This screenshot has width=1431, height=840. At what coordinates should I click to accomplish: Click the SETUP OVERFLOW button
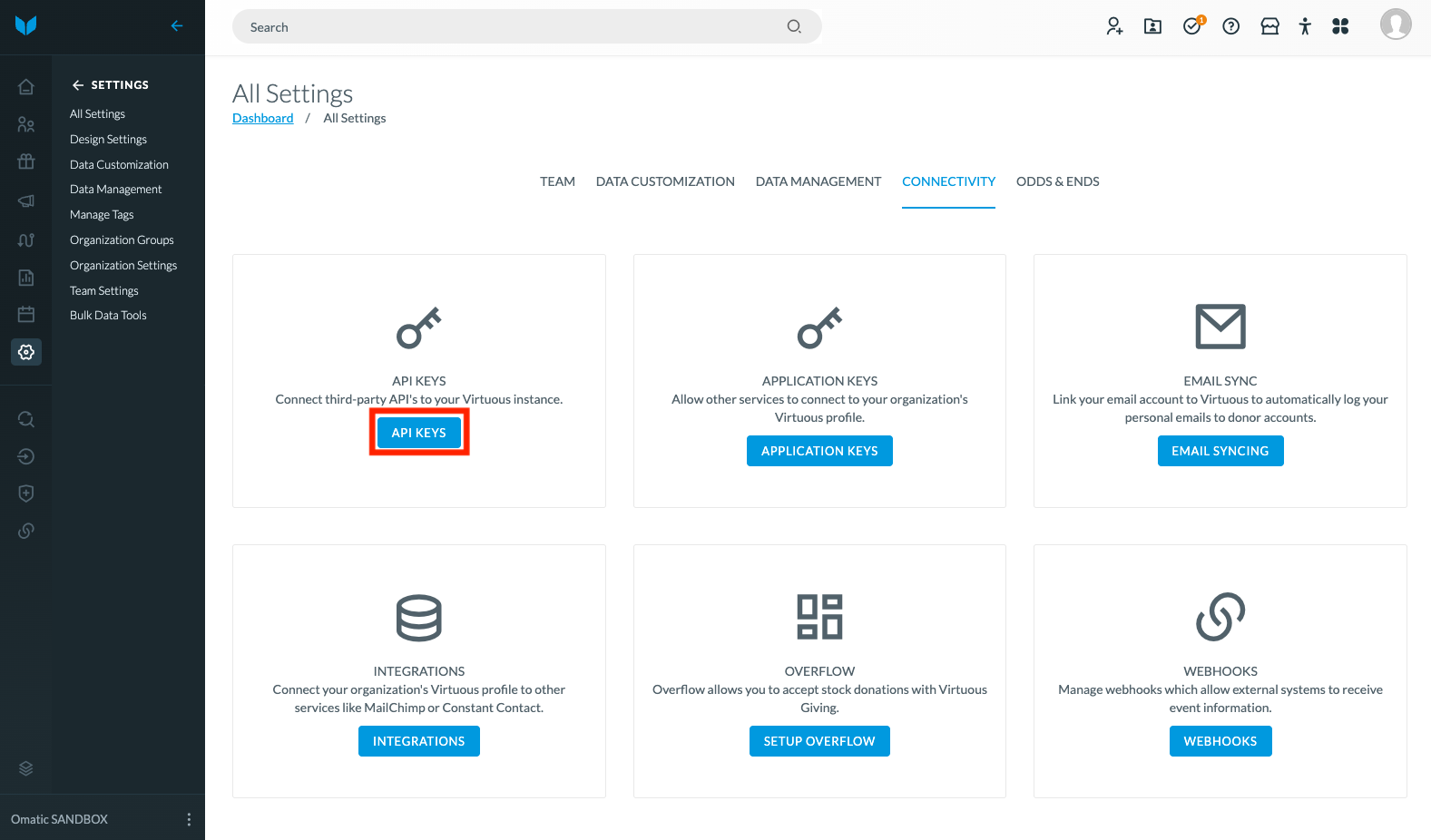819,741
